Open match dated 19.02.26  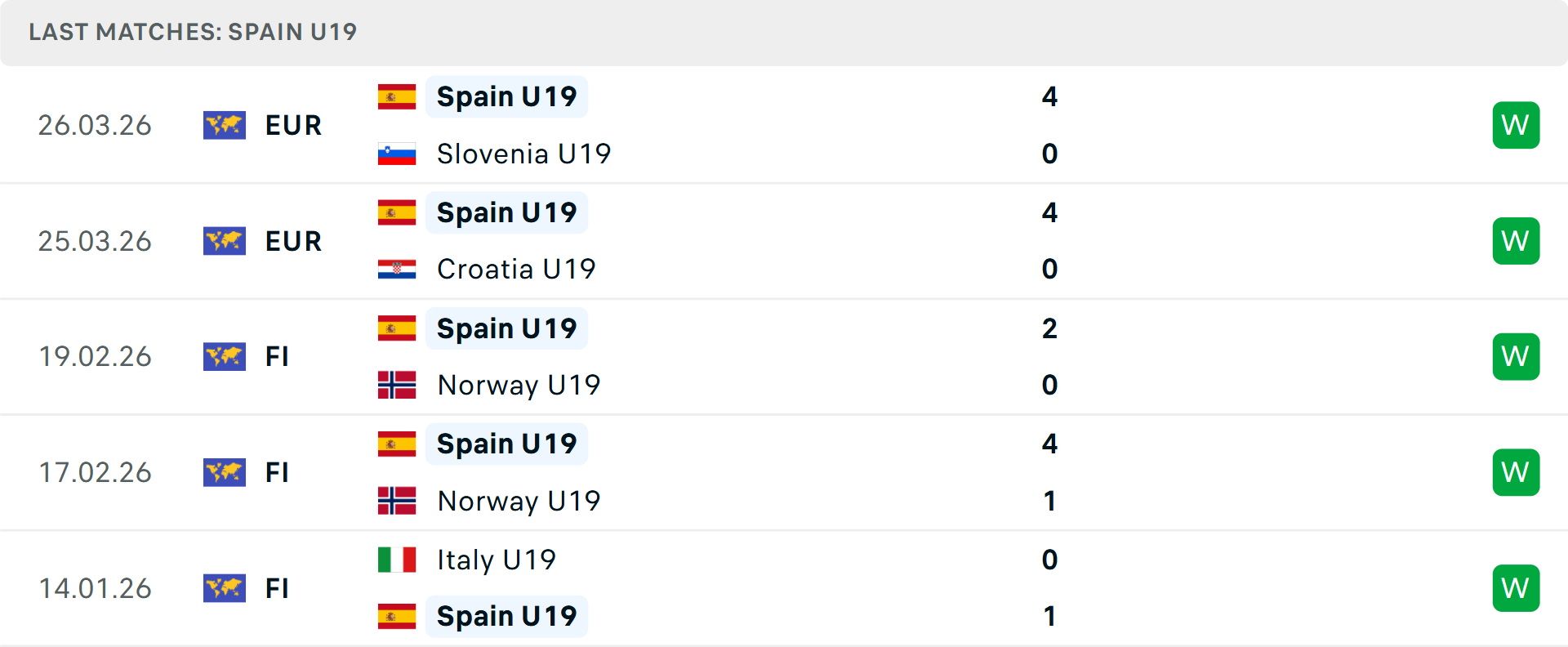click(95, 356)
